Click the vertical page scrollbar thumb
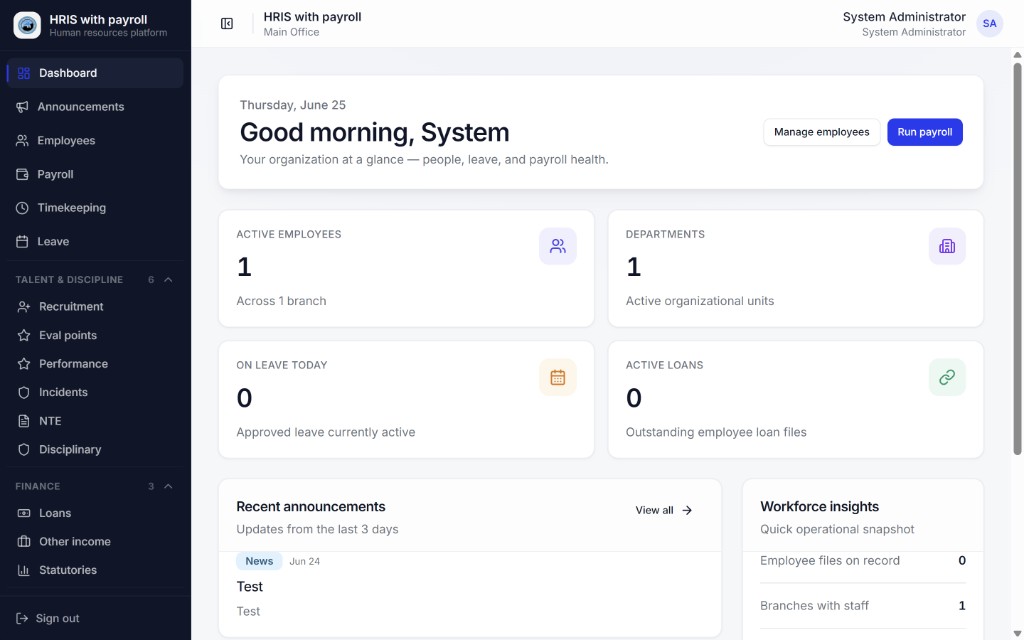 tap(1017, 258)
